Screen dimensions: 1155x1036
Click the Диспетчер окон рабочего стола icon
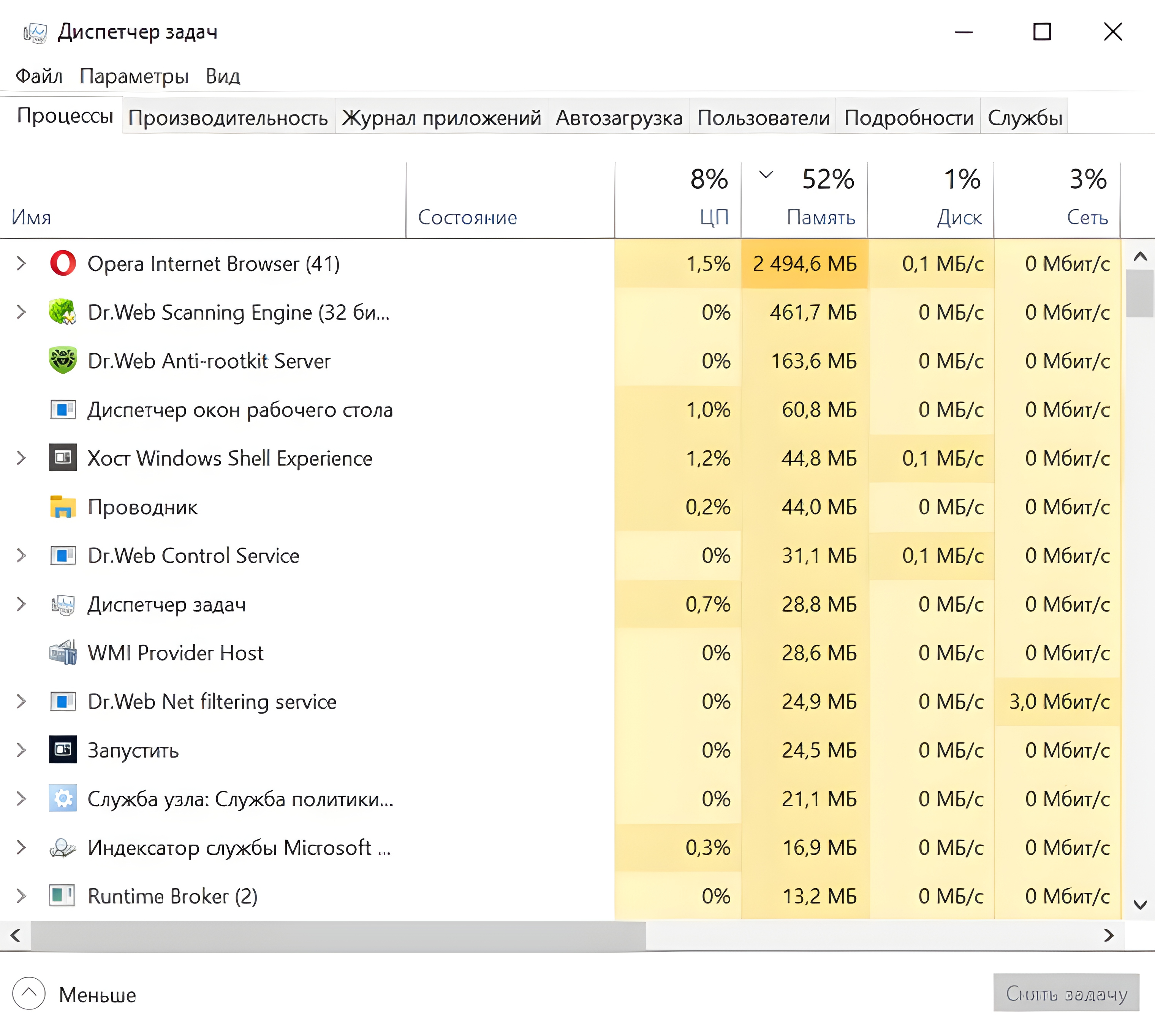(63, 409)
